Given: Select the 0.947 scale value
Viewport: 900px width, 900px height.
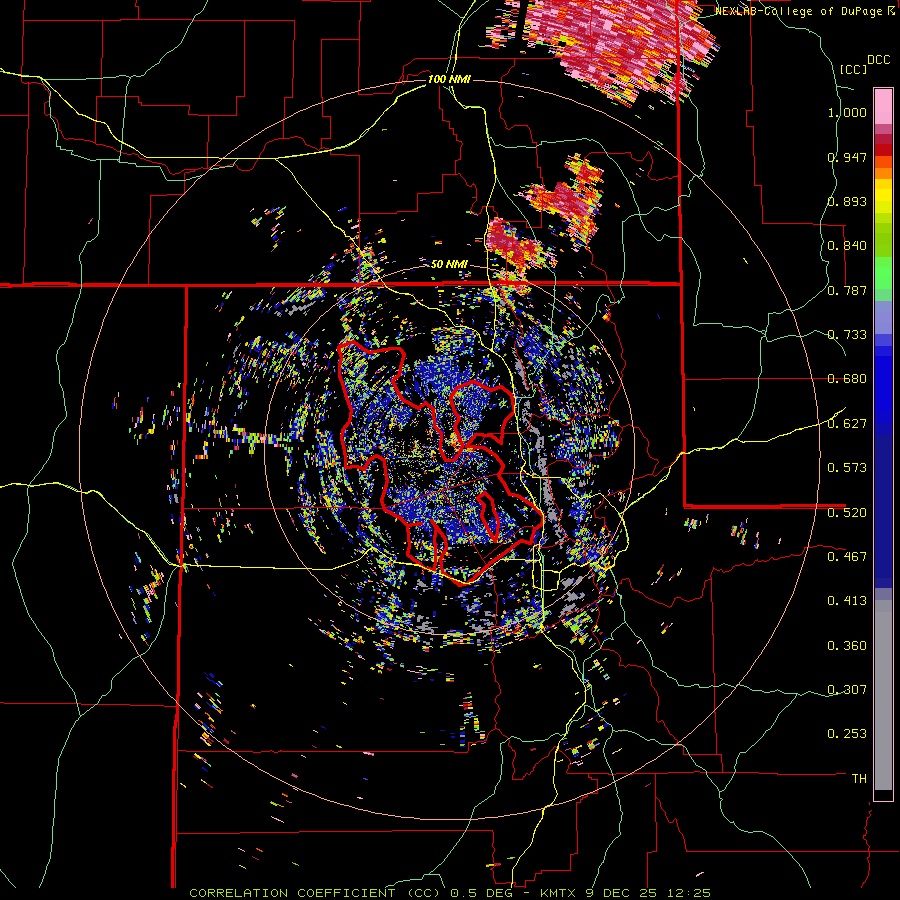Looking at the screenshot, I should click(x=847, y=157).
